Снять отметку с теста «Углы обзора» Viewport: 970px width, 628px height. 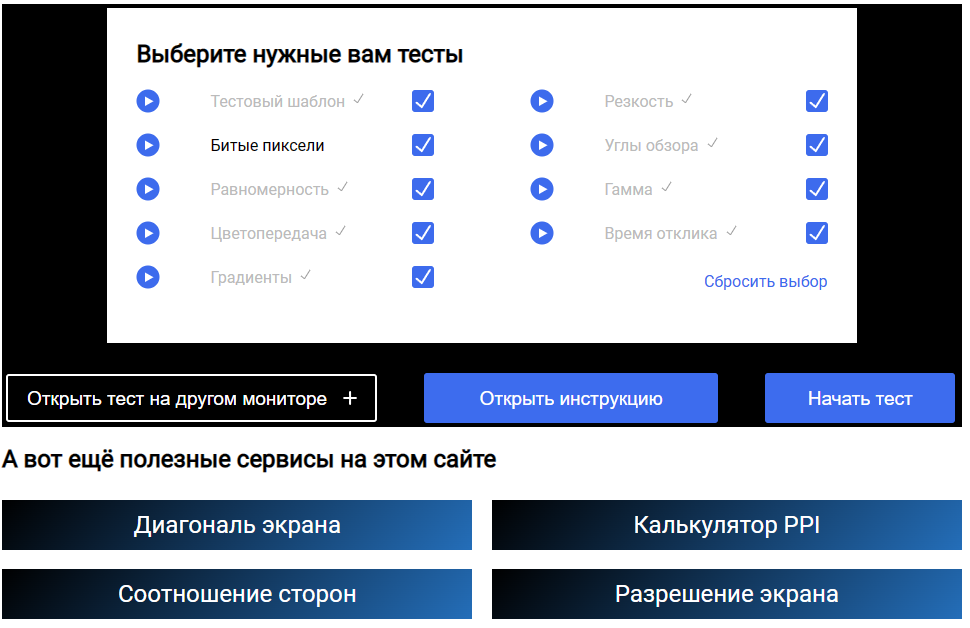(x=816, y=145)
